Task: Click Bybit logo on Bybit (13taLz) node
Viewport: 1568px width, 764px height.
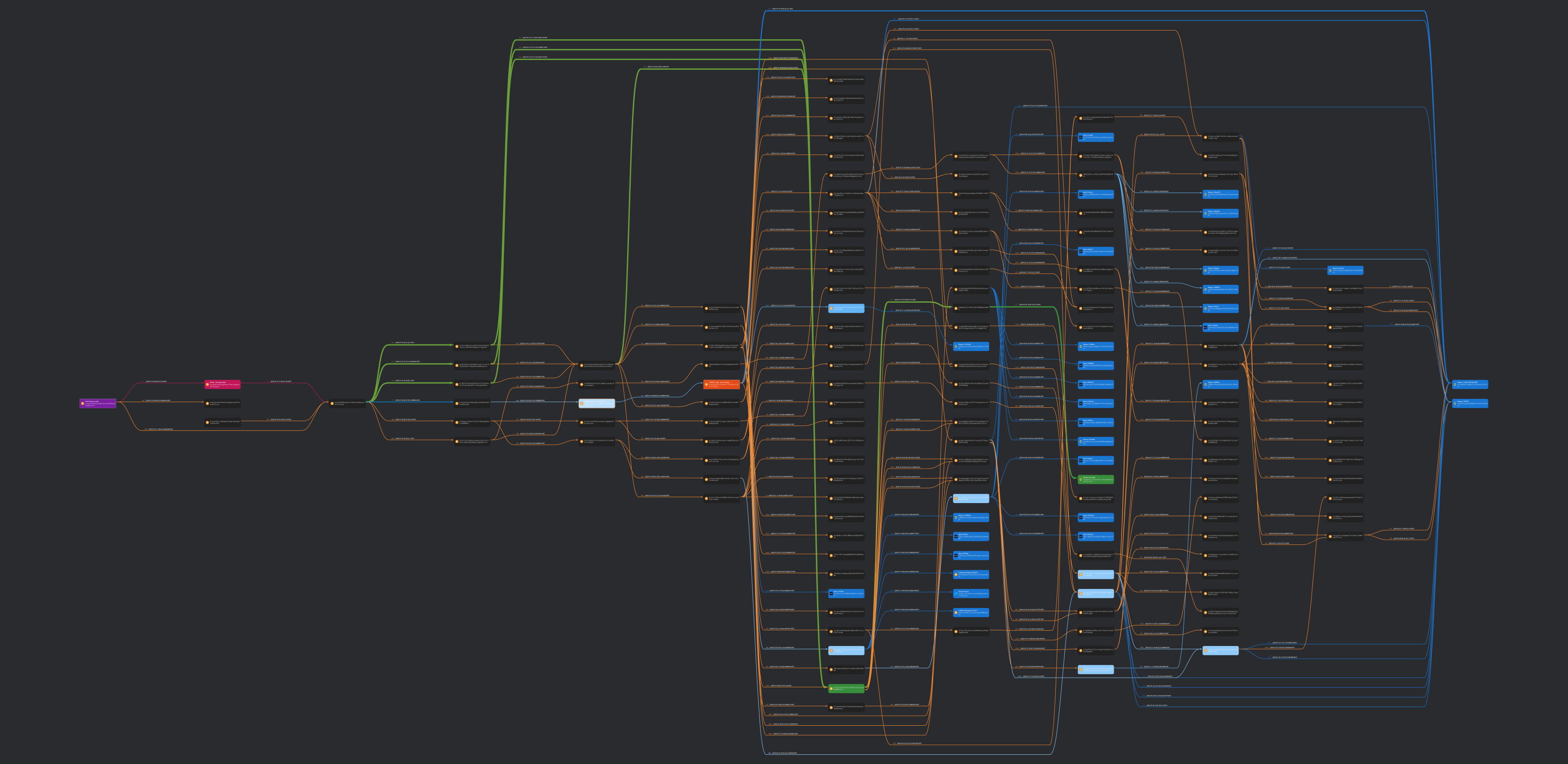Action: [1081, 461]
